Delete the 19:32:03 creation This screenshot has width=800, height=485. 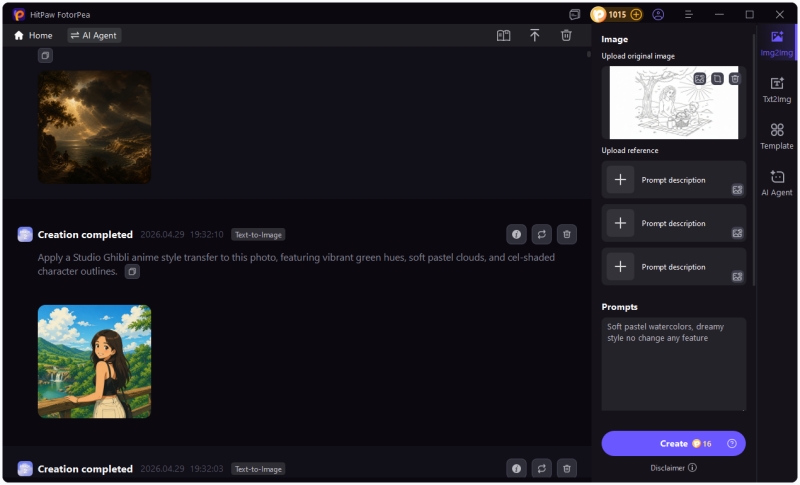pyautogui.click(x=566, y=468)
